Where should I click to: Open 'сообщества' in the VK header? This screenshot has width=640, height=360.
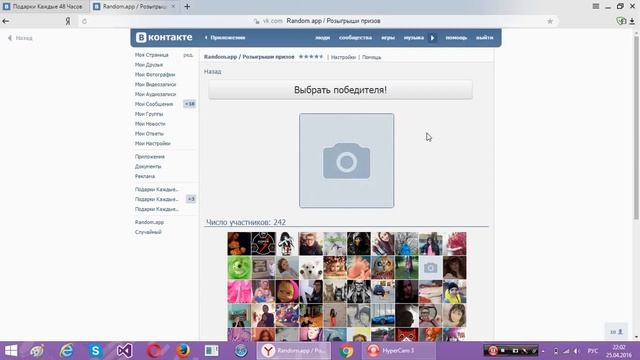(356, 38)
